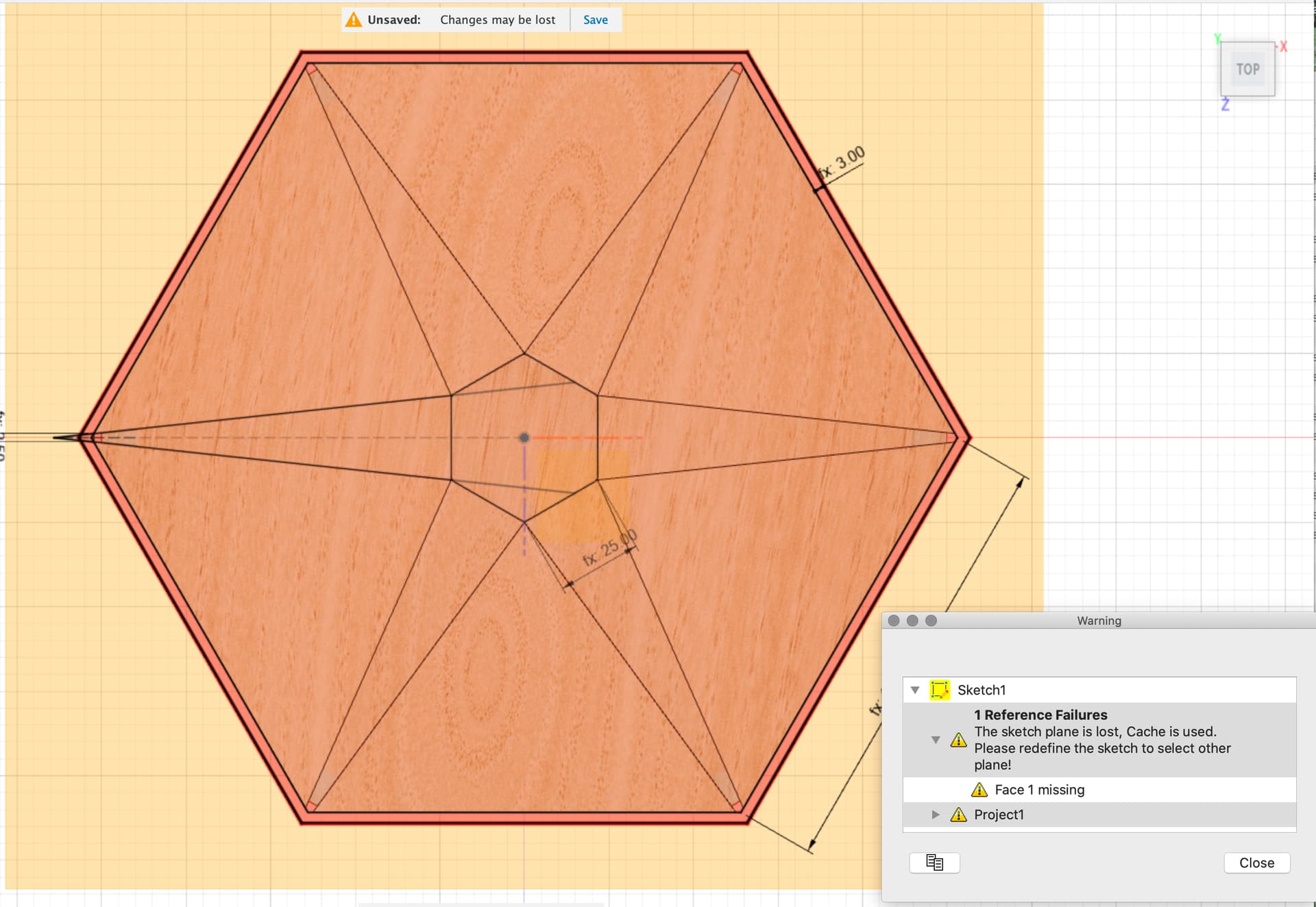Expand the Project1 warning item
1316x907 pixels.
(x=936, y=815)
